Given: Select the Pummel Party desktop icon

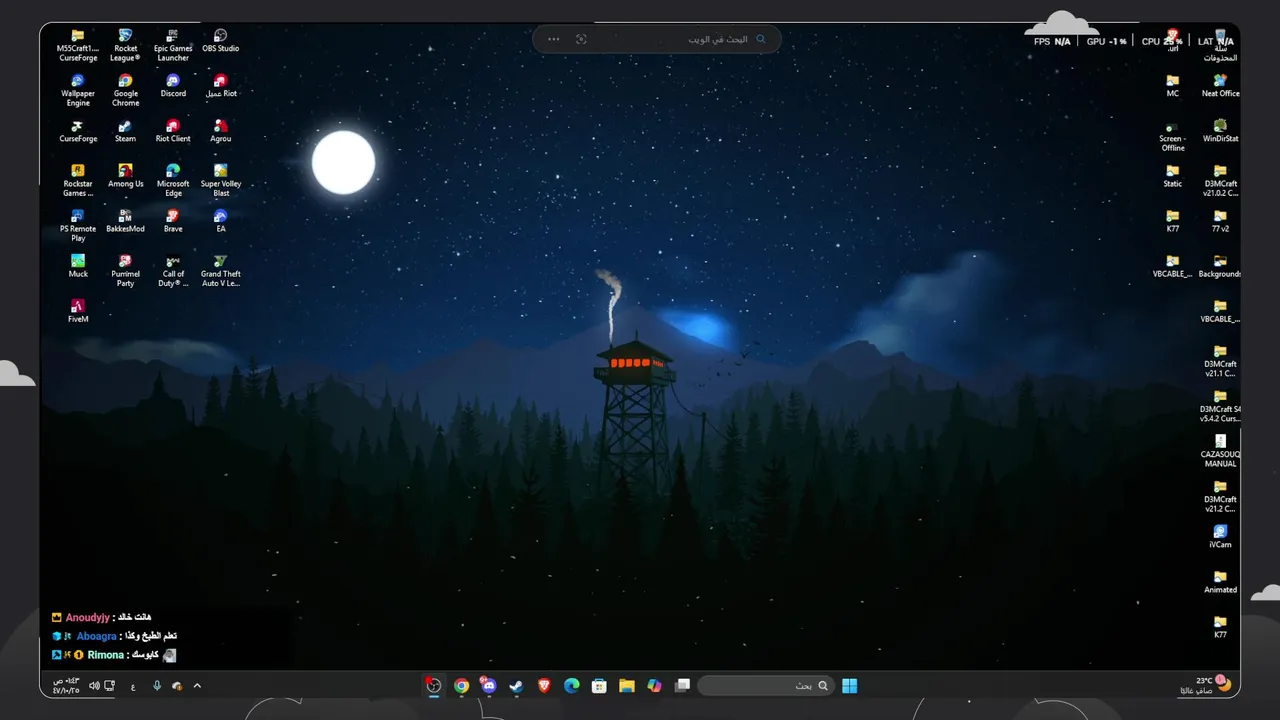Looking at the screenshot, I should point(125,271).
